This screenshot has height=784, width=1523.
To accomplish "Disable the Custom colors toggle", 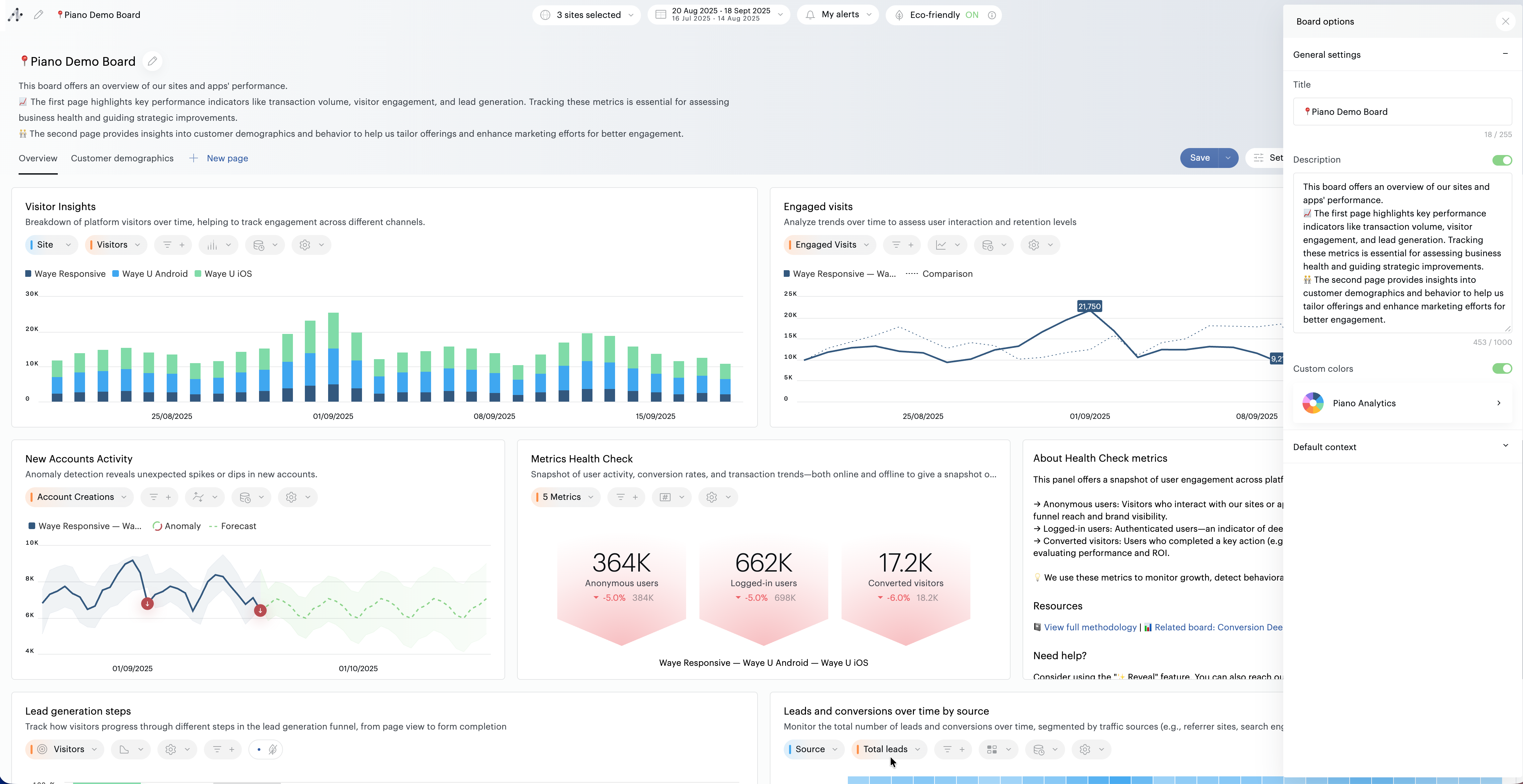I will pos(1502,369).
